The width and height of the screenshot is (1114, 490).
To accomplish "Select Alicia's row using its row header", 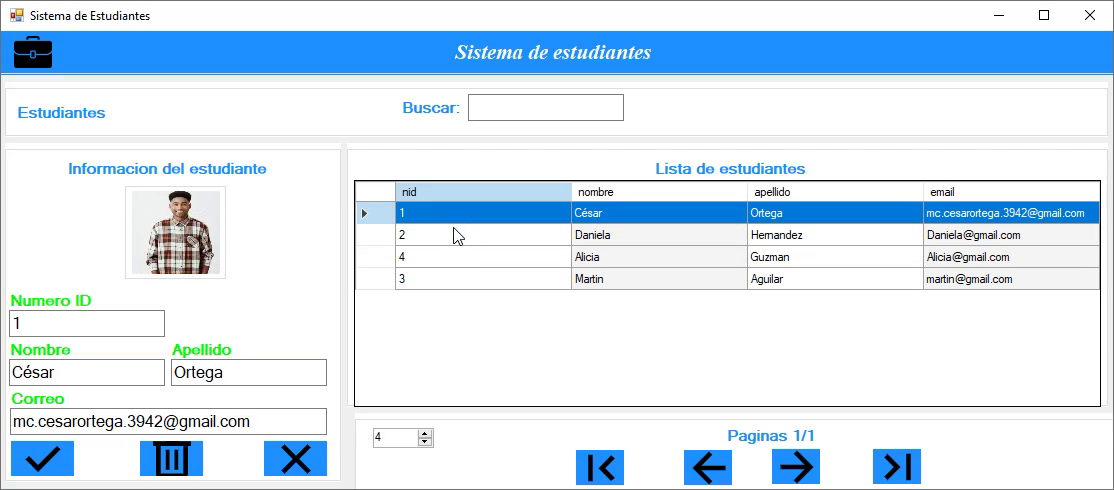I will 376,257.
